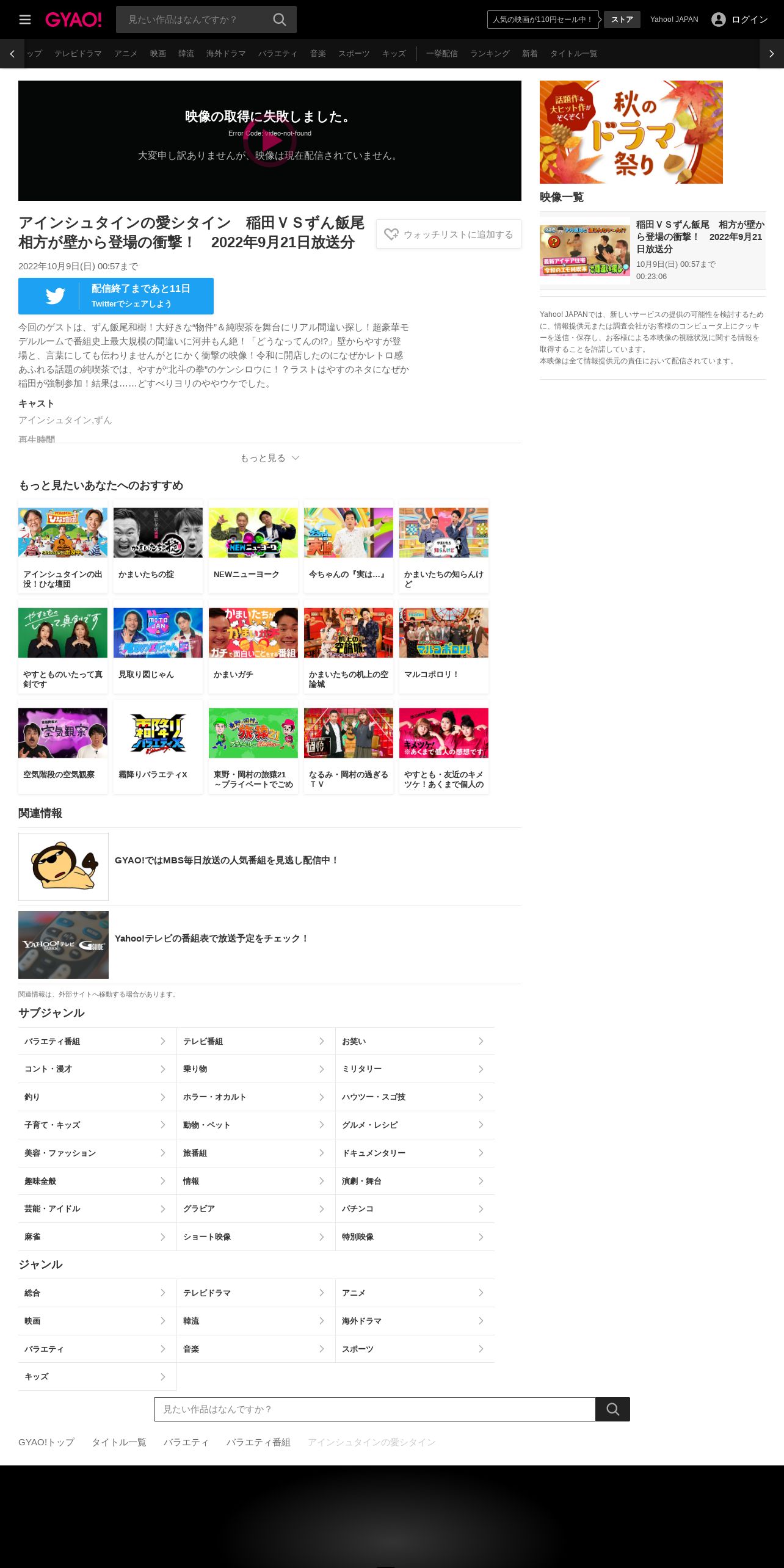Click the footer search input field

375,1409
